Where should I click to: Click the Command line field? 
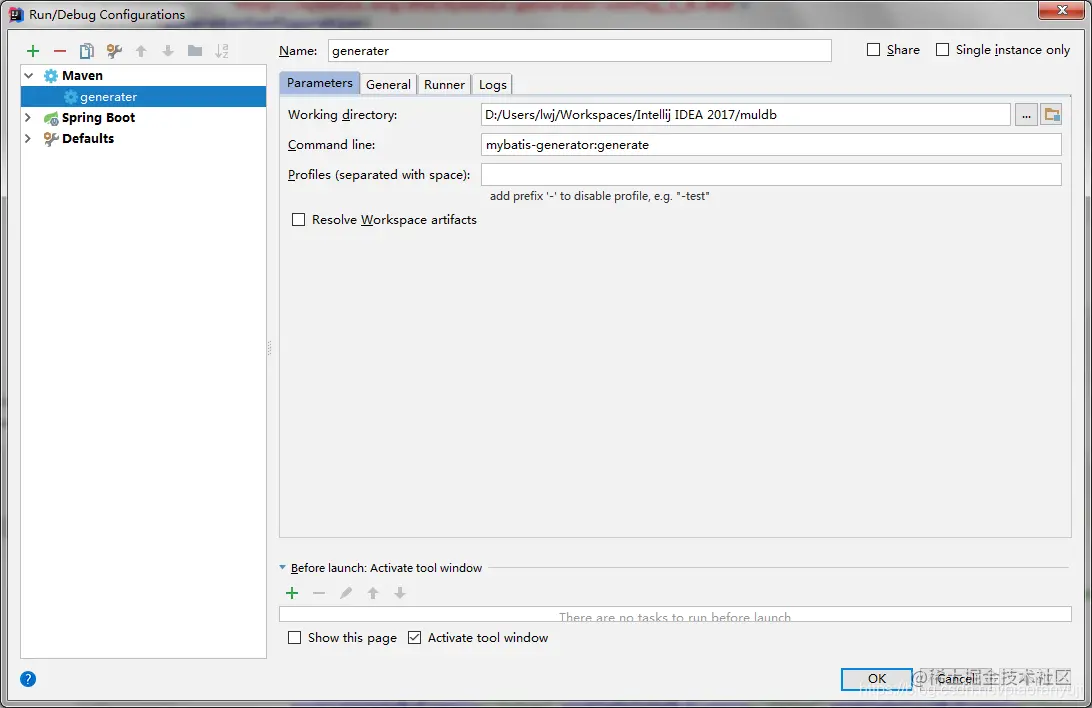[x=771, y=145]
